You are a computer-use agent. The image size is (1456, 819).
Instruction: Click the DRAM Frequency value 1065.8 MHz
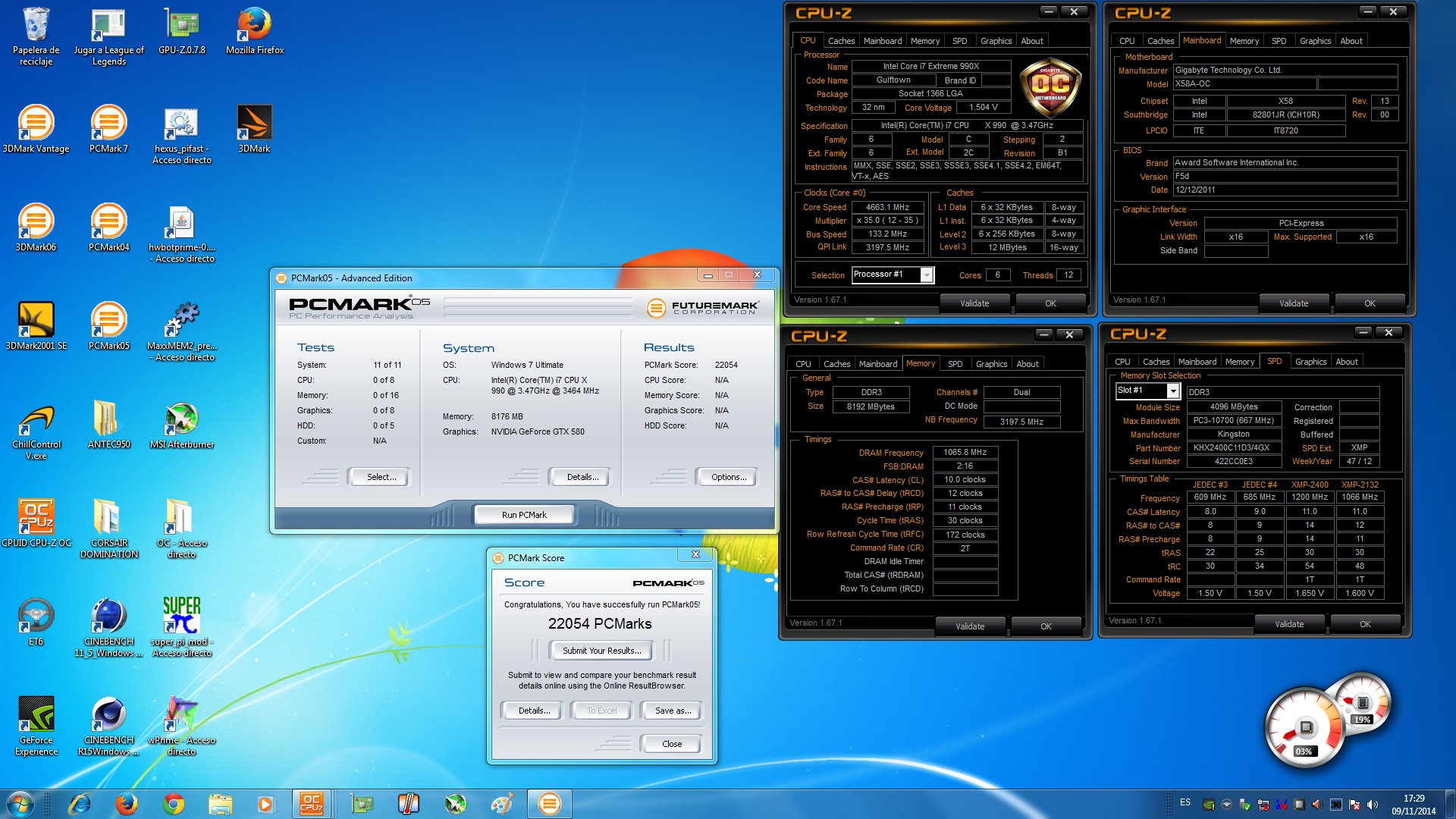click(965, 452)
